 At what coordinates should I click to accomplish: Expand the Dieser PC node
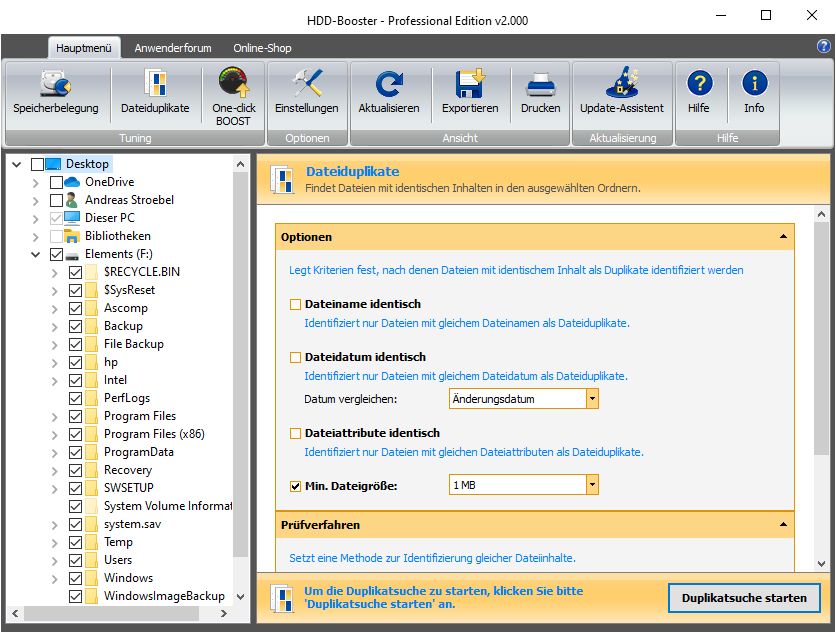(x=35, y=219)
